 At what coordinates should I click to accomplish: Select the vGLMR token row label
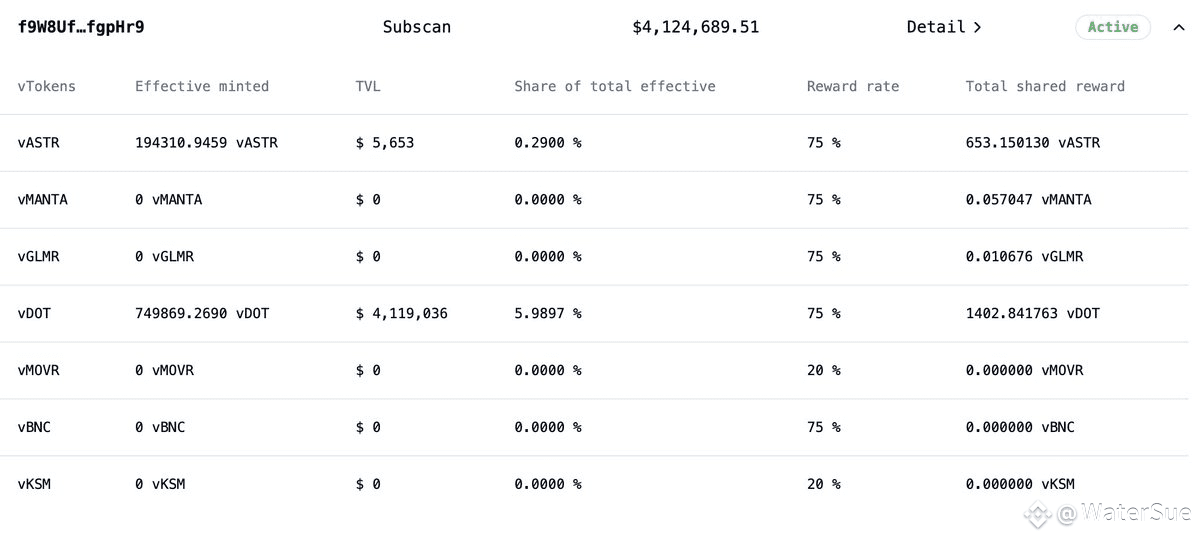(x=39, y=257)
